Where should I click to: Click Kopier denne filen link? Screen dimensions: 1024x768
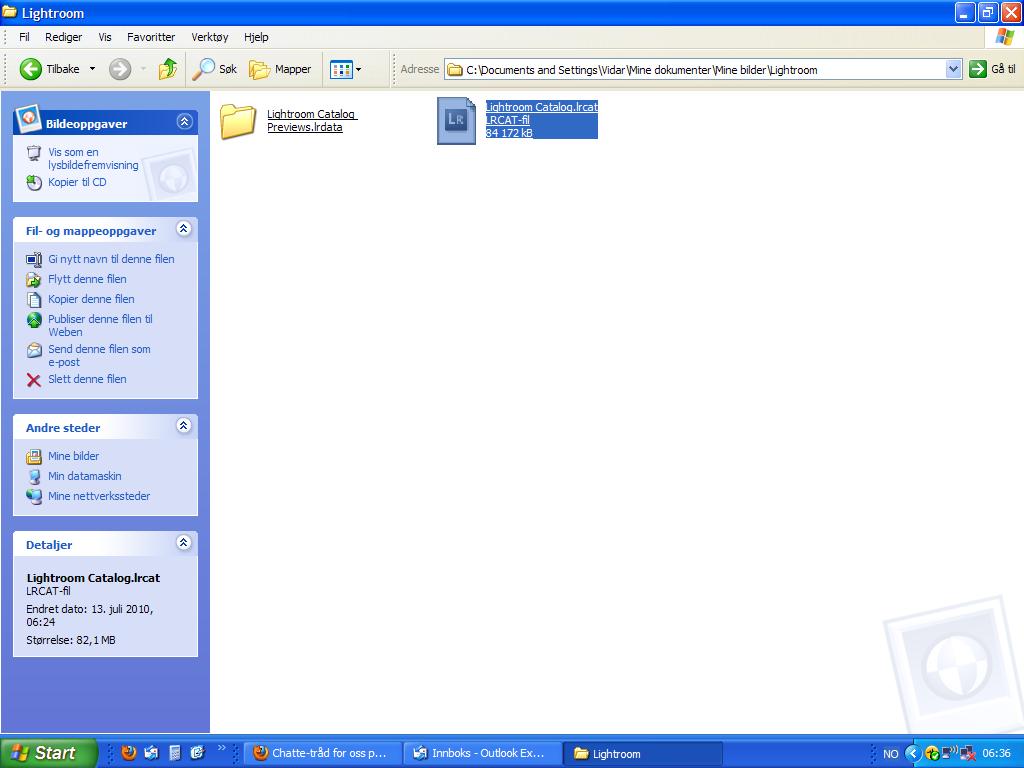91,299
